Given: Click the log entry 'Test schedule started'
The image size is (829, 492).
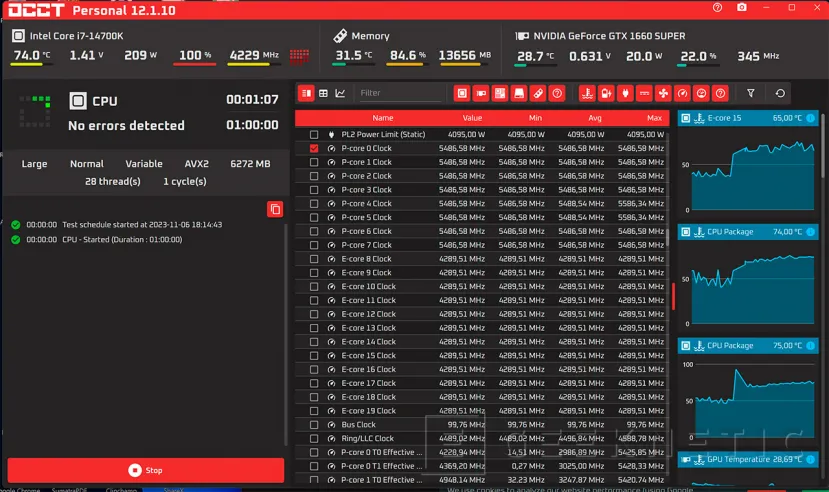Looking at the screenshot, I should click(142, 225).
